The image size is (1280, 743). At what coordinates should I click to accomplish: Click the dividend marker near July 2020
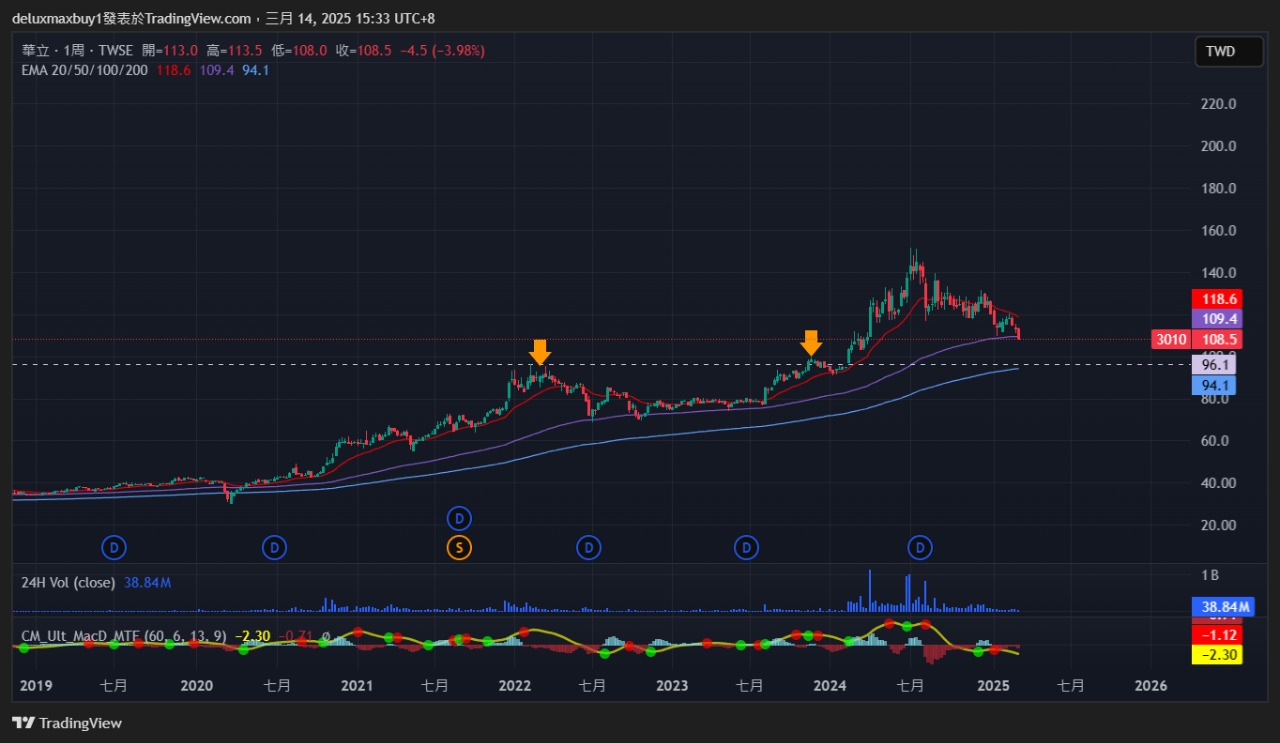(x=274, y=547)
